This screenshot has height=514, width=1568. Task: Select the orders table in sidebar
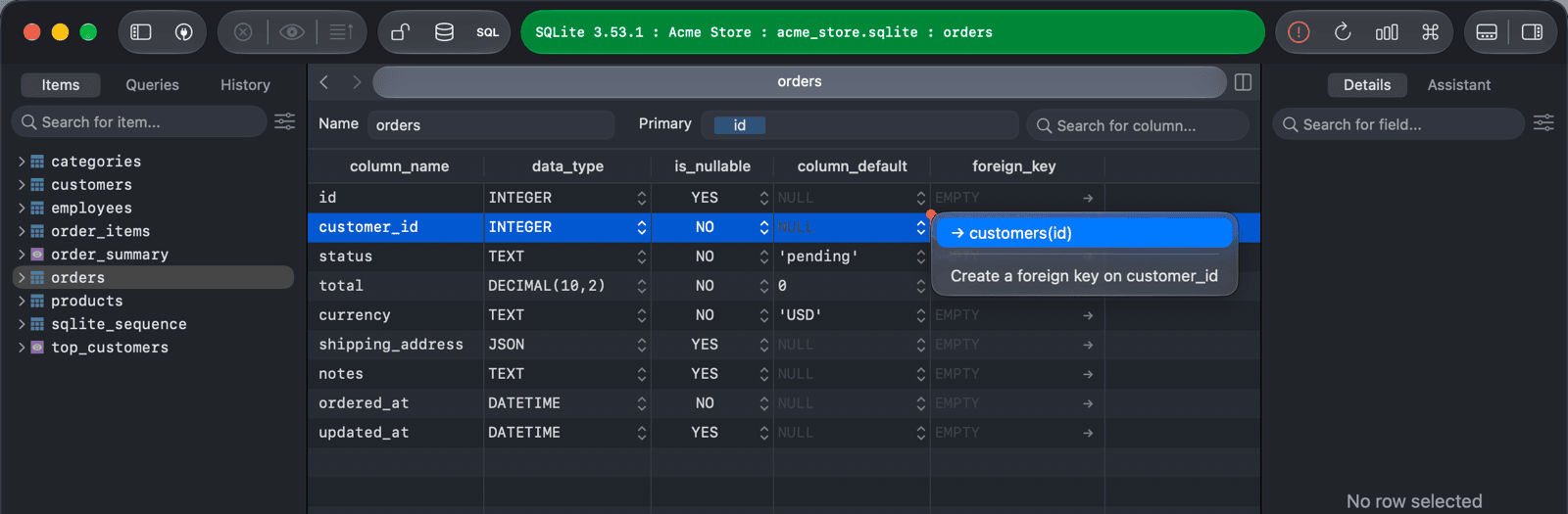(153, 278)
